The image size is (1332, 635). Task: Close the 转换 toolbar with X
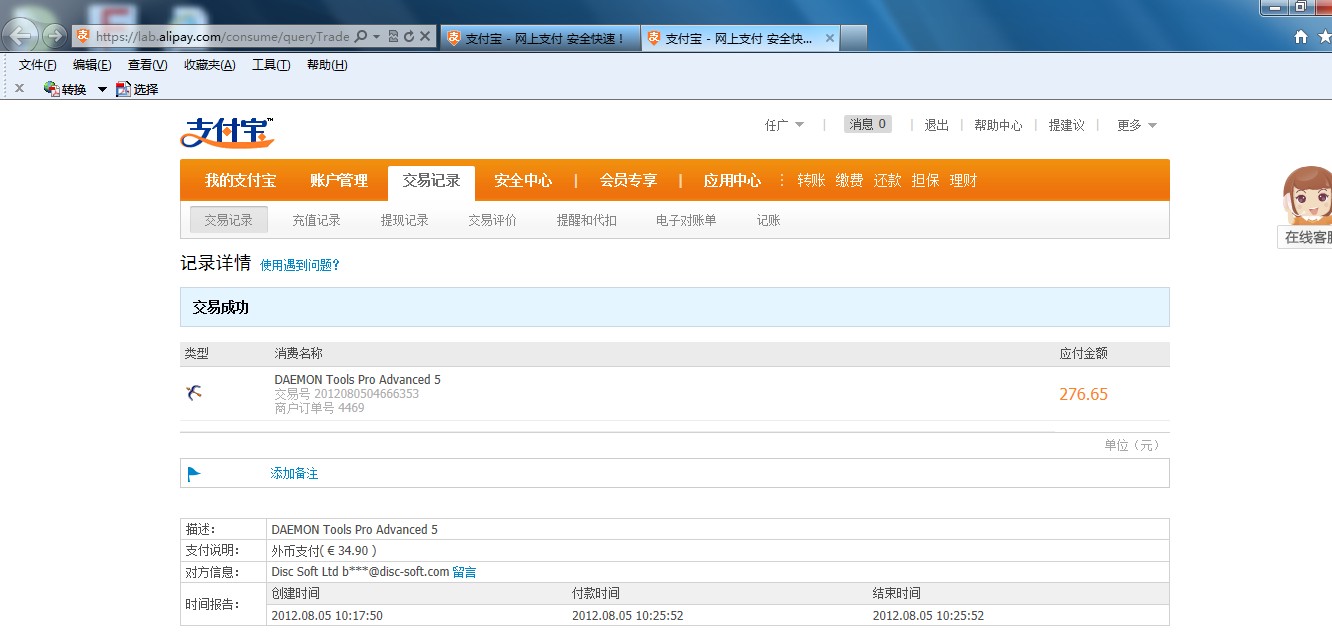pos(19,88)
